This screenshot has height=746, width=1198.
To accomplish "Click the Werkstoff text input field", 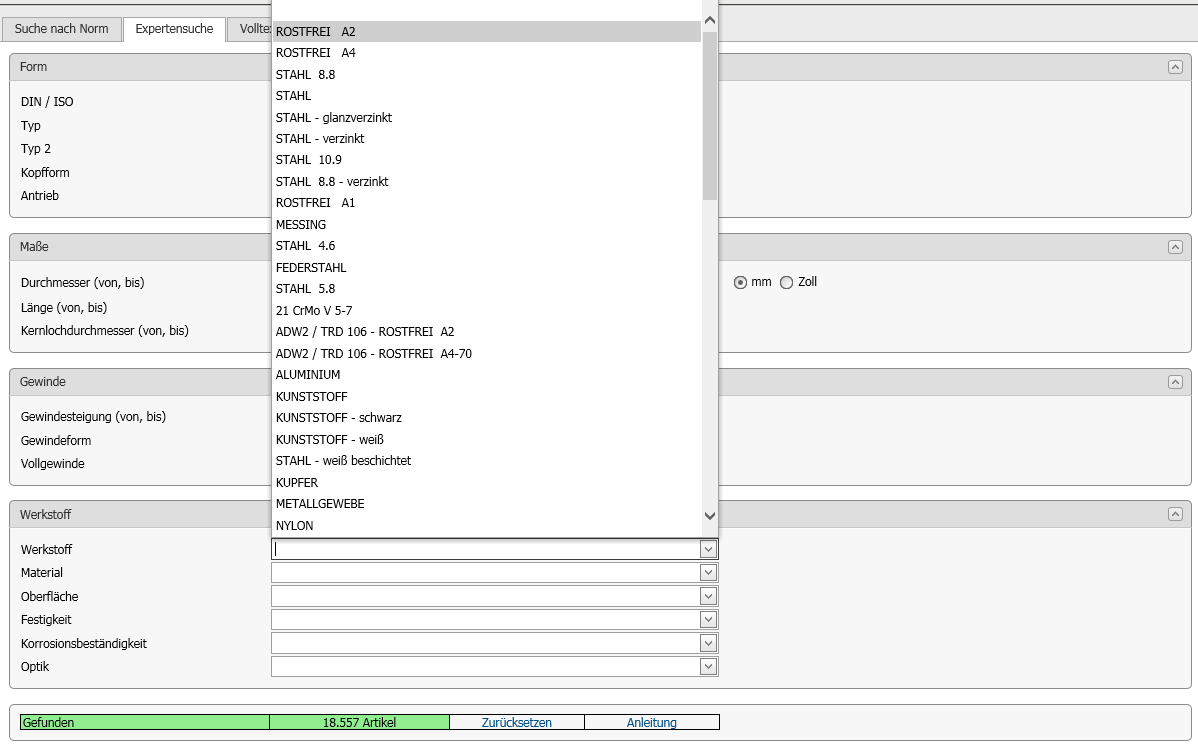I will point(485,549).
